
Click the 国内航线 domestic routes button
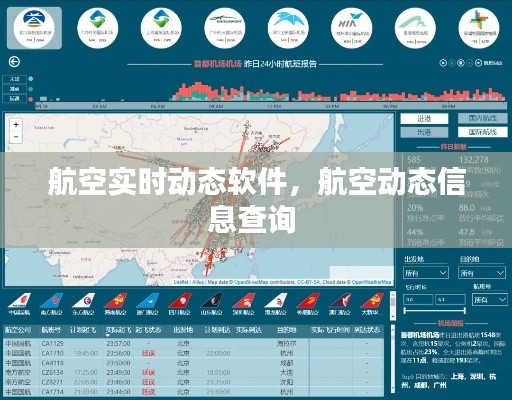(482, 118)
